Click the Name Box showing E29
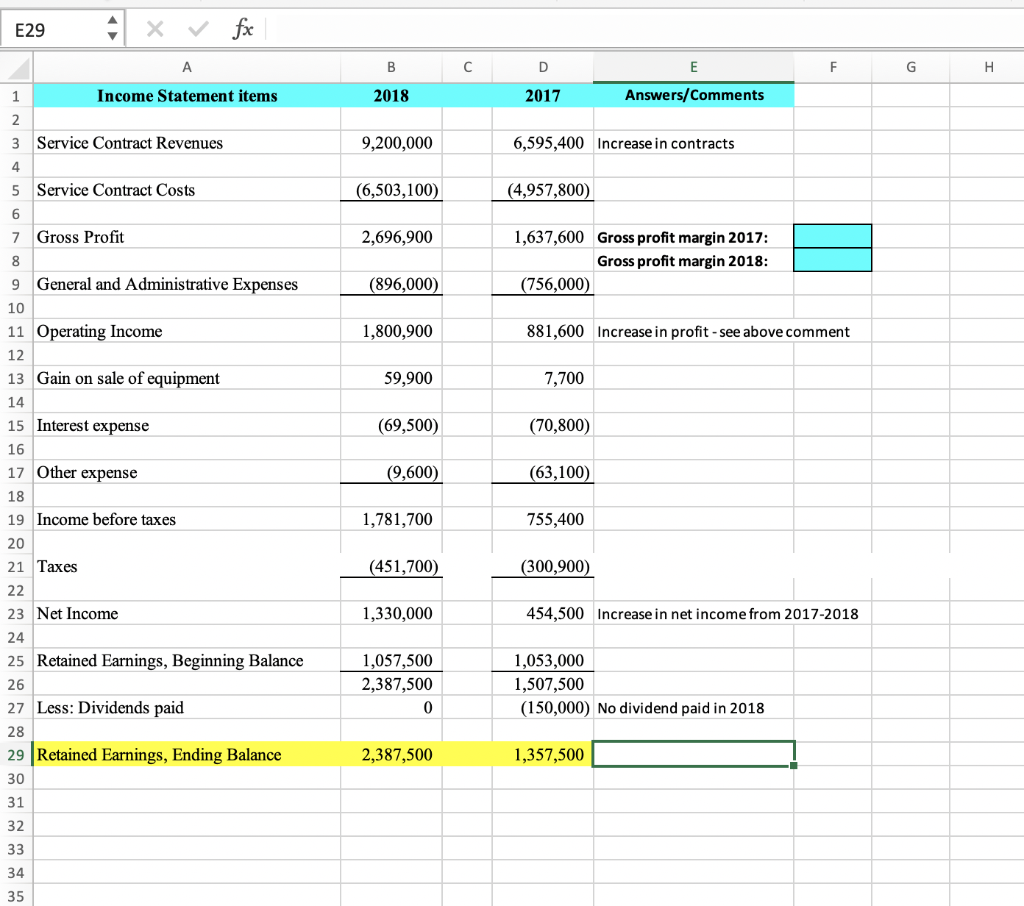The width and height of the screenshot is (1024, 906). (x=50, y=31)
